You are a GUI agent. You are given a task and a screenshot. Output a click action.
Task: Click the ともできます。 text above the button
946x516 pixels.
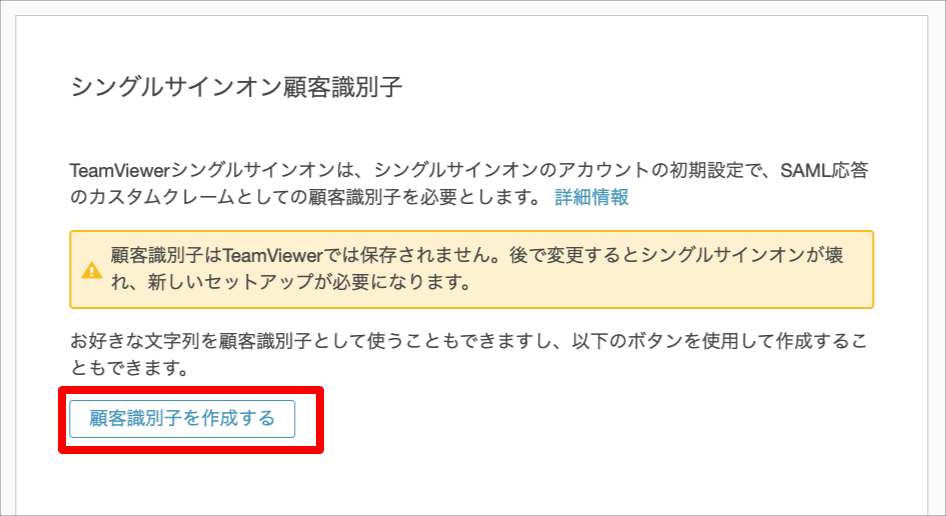click(x=130, y=368)
